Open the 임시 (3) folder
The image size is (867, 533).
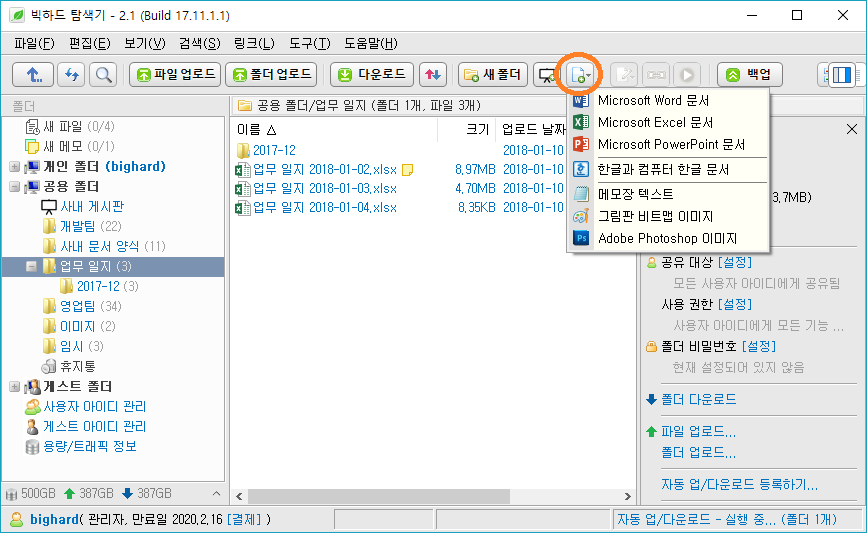73,346
